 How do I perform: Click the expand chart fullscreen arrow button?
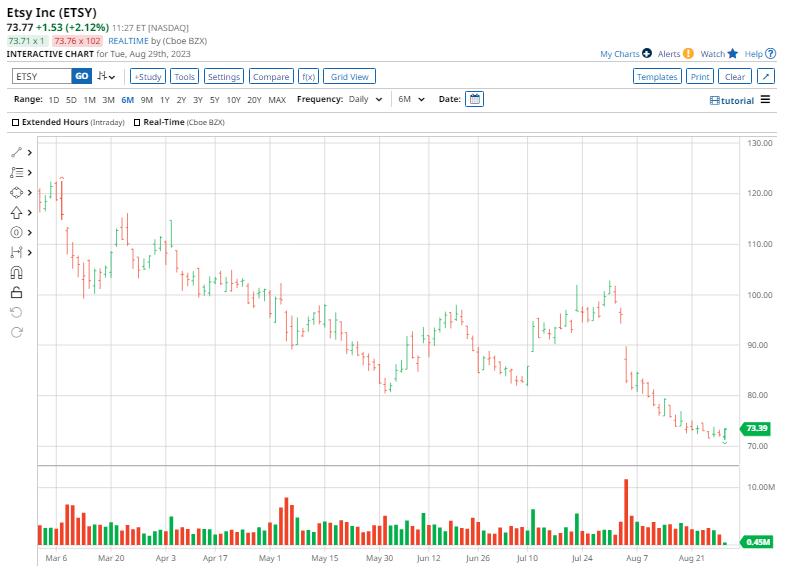[x=766, y=76]
